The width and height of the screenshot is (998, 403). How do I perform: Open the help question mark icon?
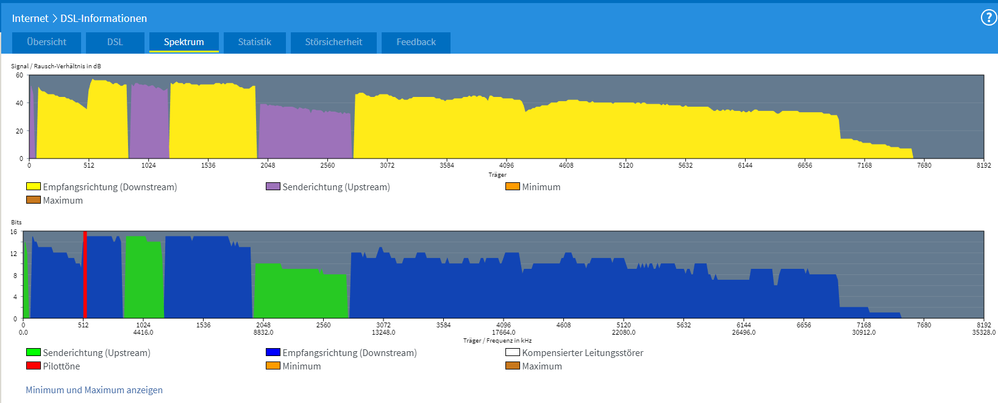pos(988,18)
